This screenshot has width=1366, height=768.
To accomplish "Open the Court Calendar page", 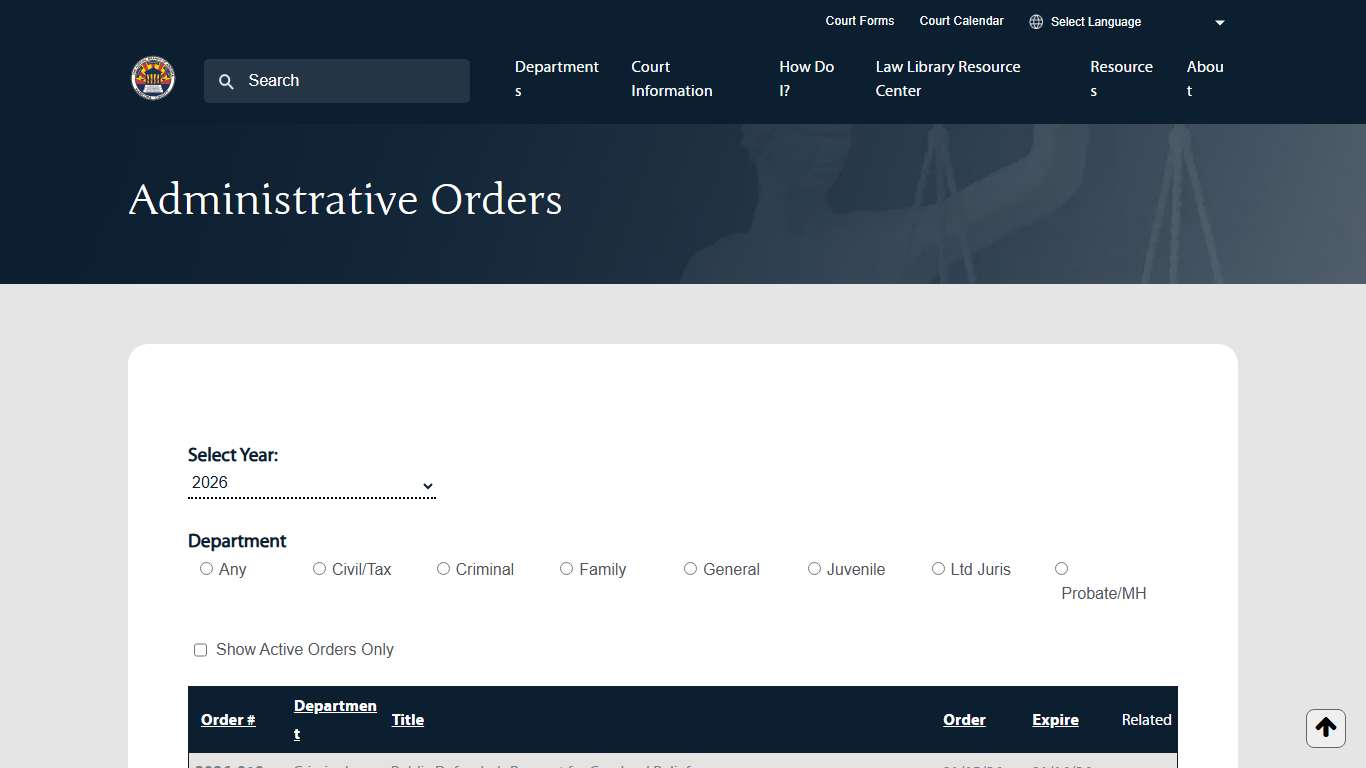I will click(x=961, y=21).
